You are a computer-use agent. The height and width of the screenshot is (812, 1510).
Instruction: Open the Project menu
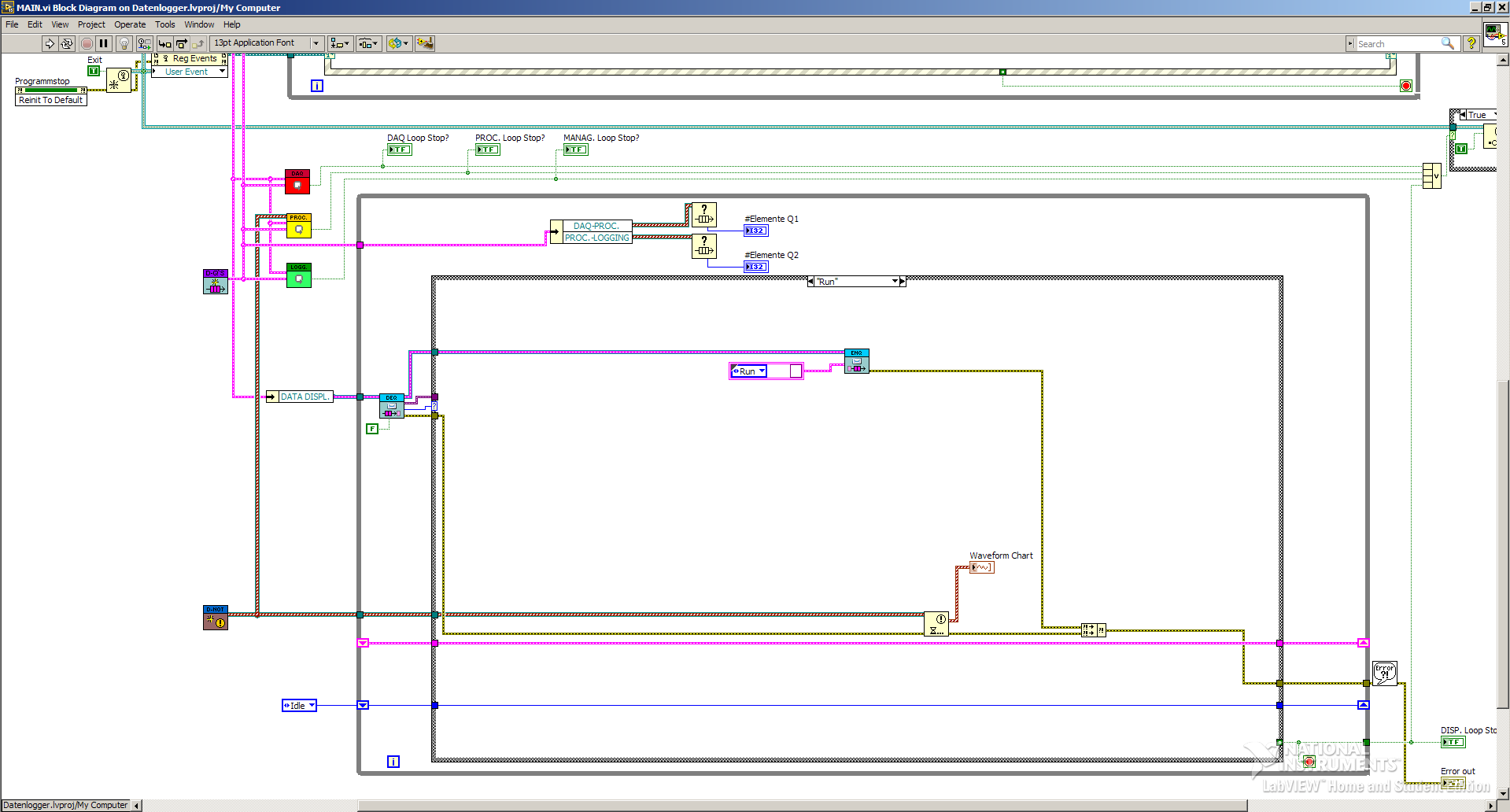[x=91, y=24]
